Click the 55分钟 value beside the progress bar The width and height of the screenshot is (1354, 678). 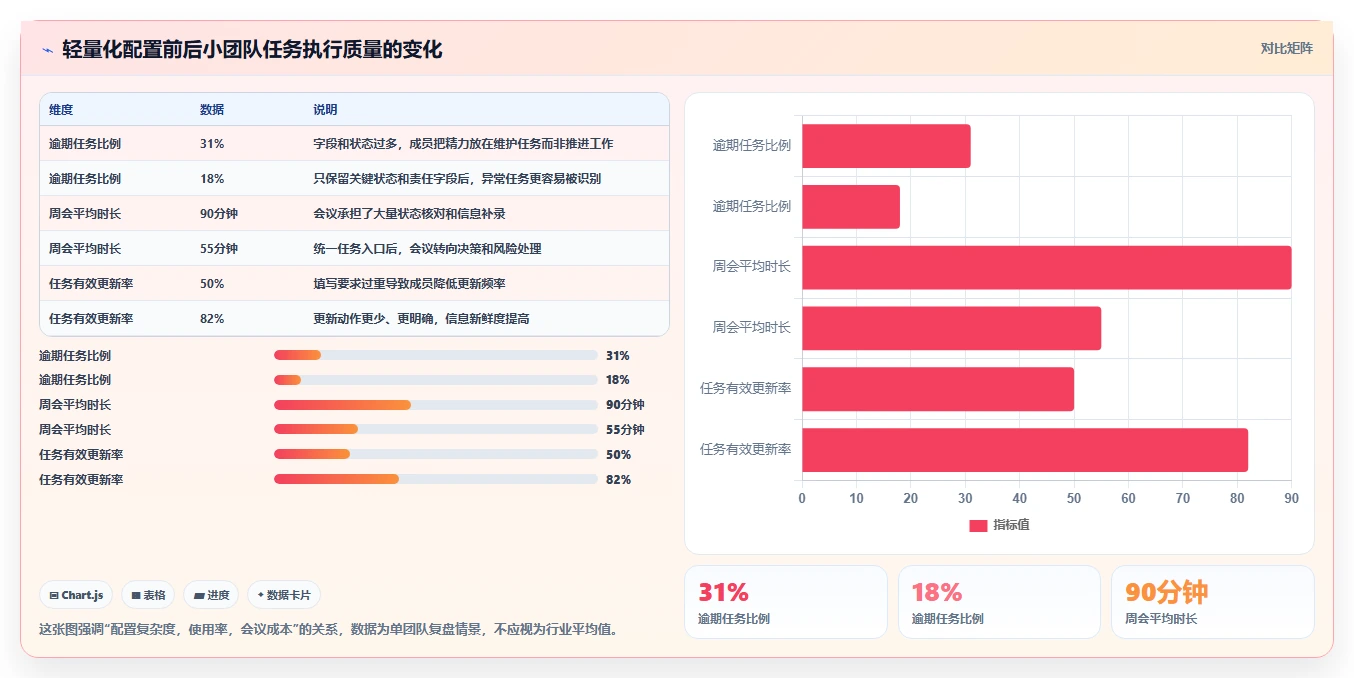click(x=625, y=430)
